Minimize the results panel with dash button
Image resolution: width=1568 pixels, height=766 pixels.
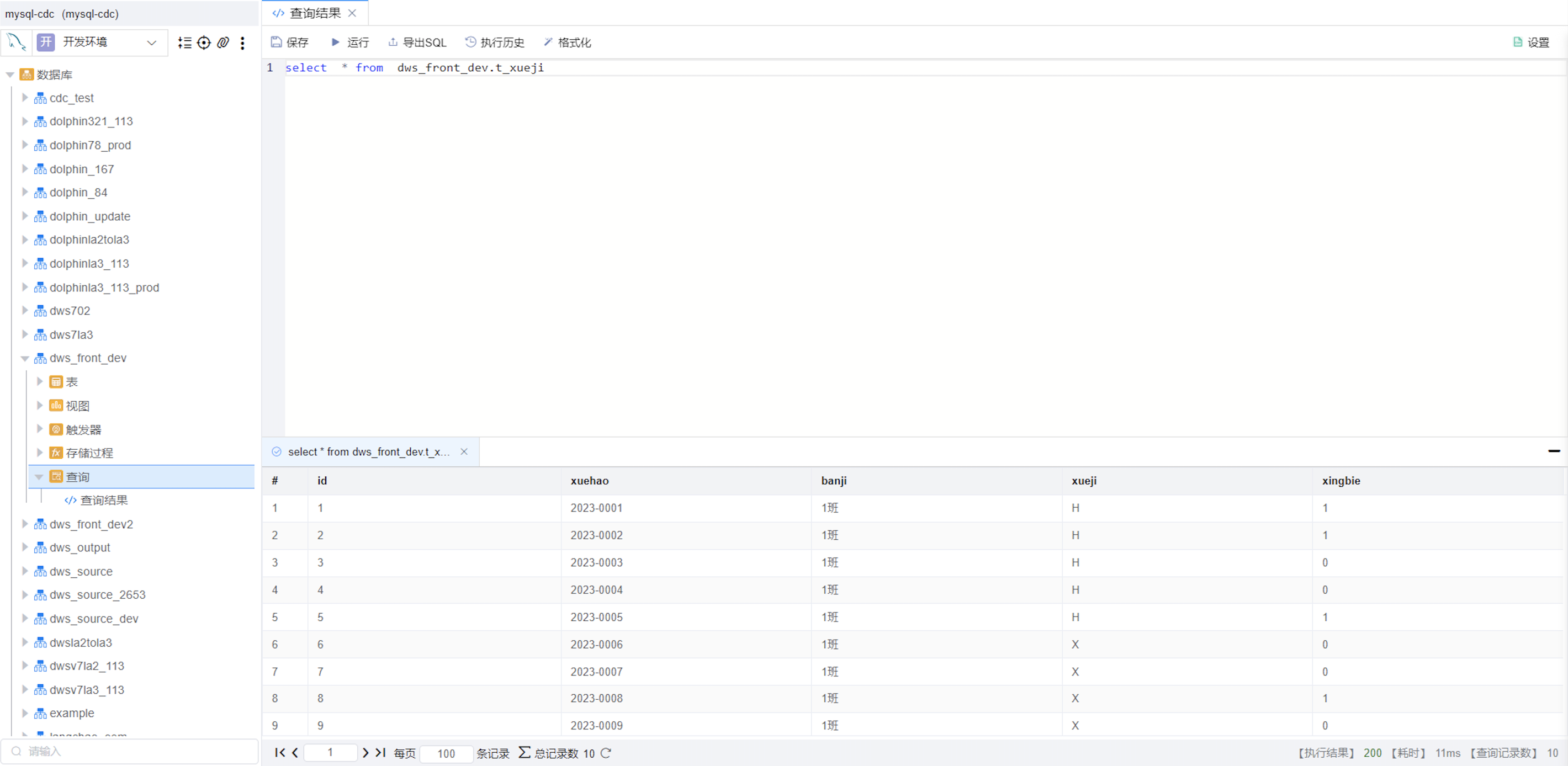(1554, 451)
